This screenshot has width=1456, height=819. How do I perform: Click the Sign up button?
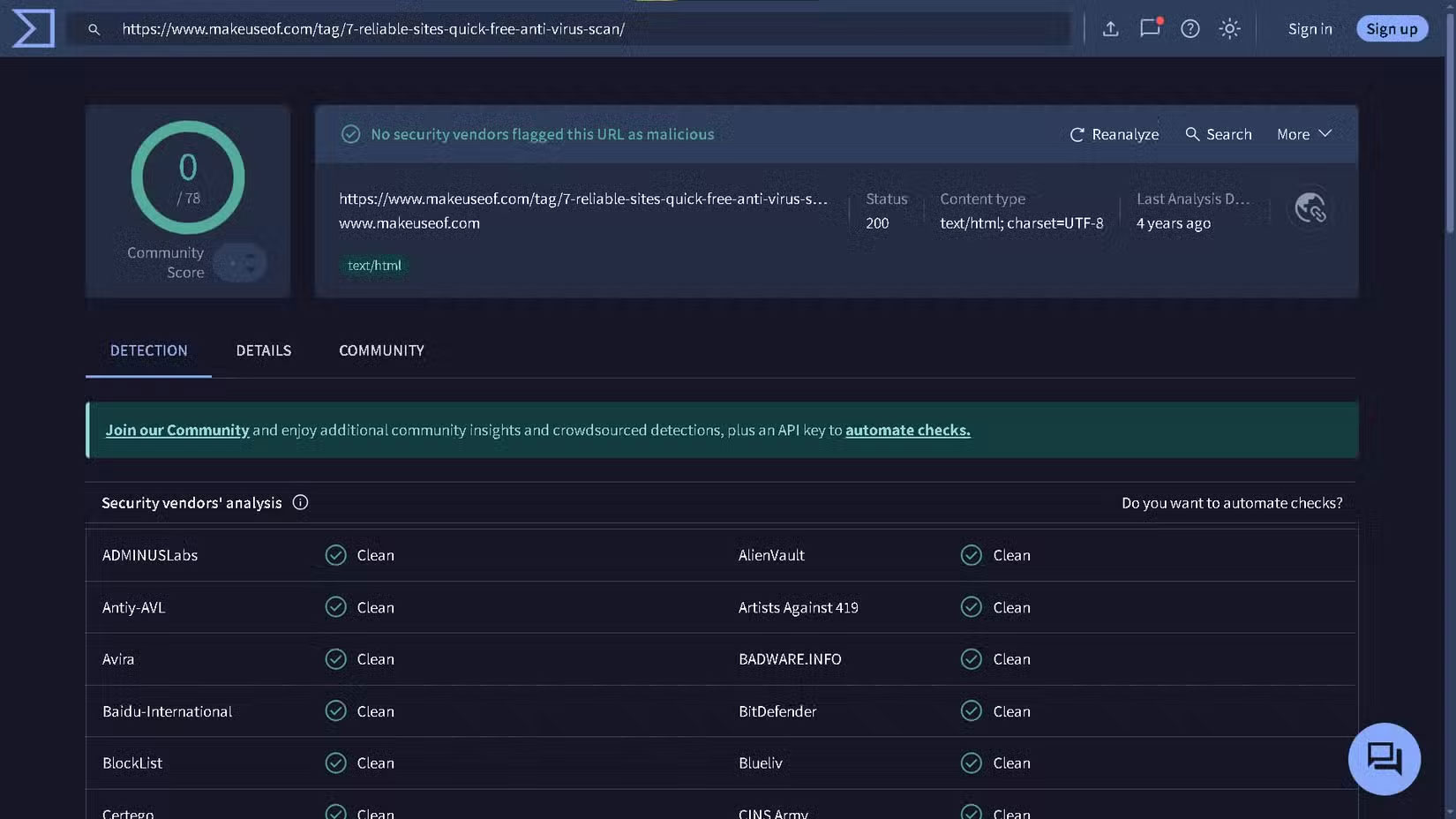1392,27
